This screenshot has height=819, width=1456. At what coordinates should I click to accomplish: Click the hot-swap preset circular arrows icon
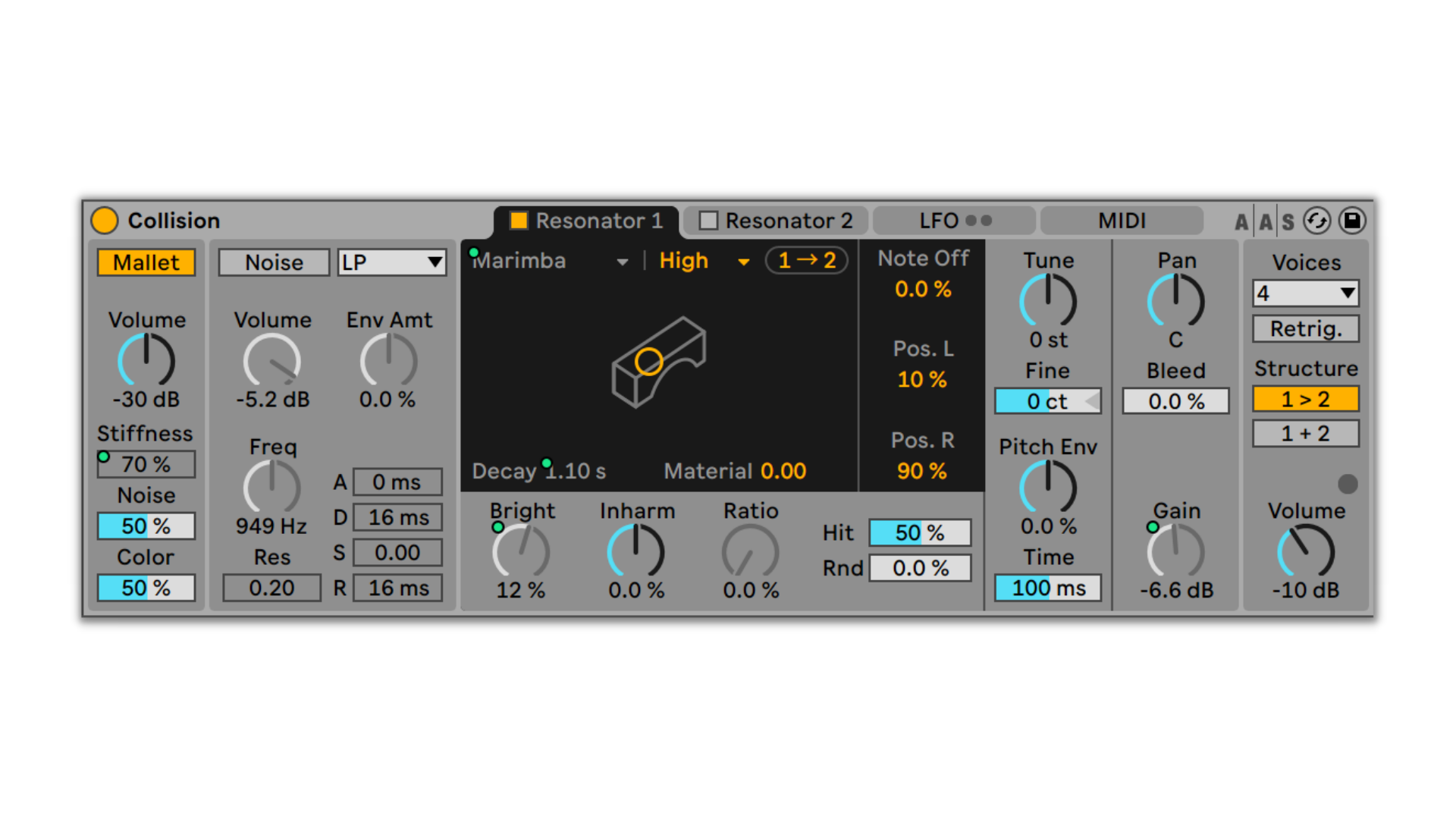[x=1317, y=221]
